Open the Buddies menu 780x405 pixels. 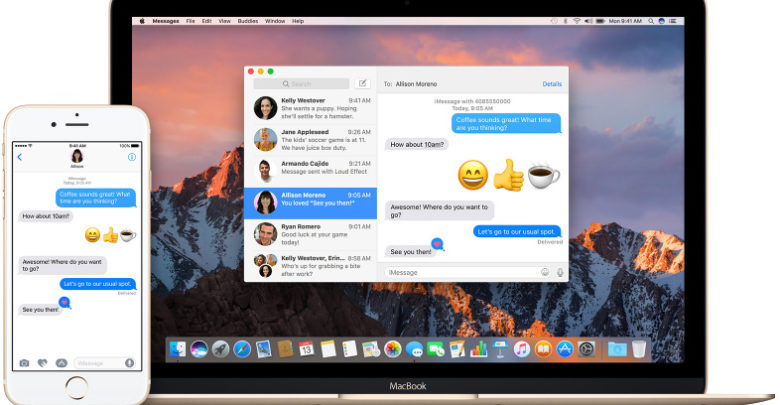coord(248,21)
